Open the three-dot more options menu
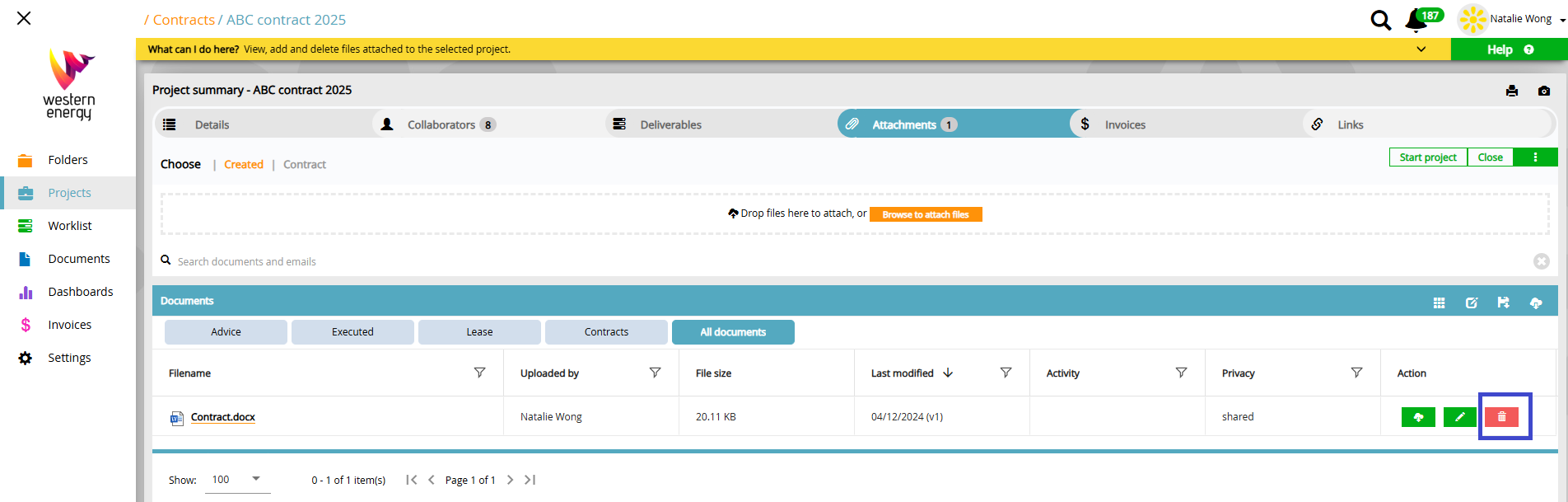1568x502 pixels. pyautogui.click(x=1535, y=157)
